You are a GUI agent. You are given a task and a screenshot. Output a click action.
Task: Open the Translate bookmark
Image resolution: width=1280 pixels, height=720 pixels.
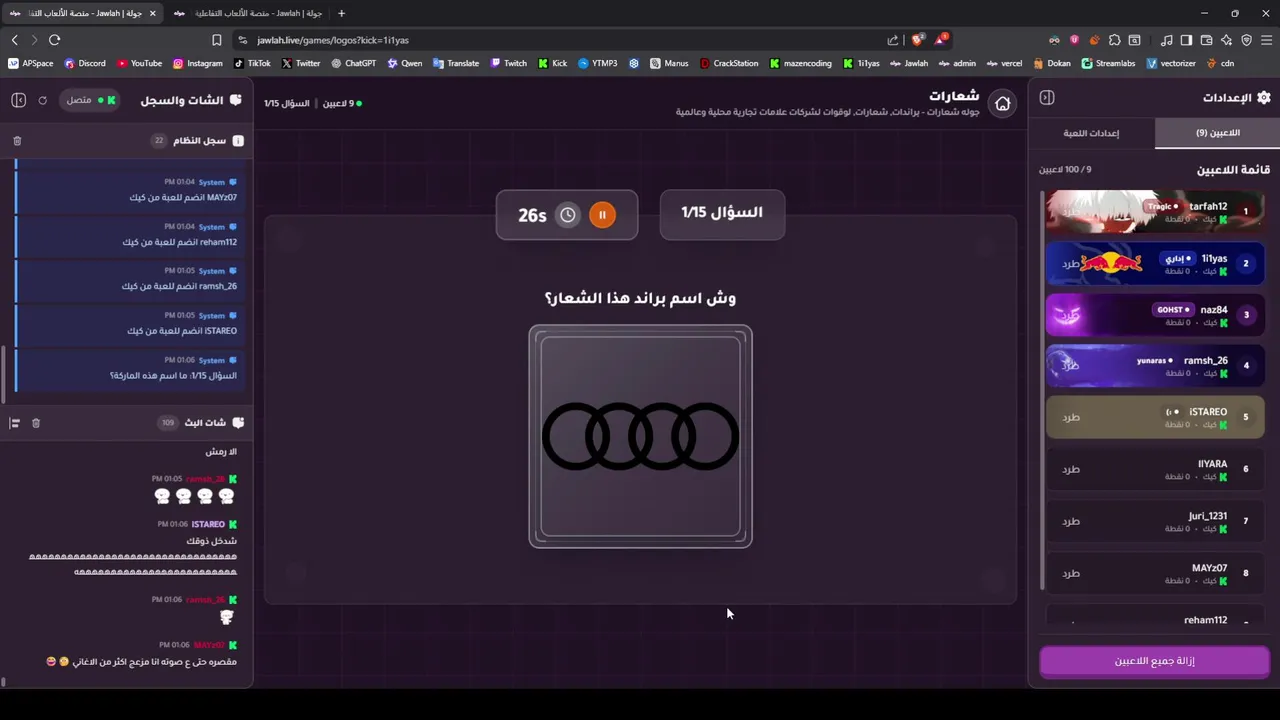coord(455,63)
